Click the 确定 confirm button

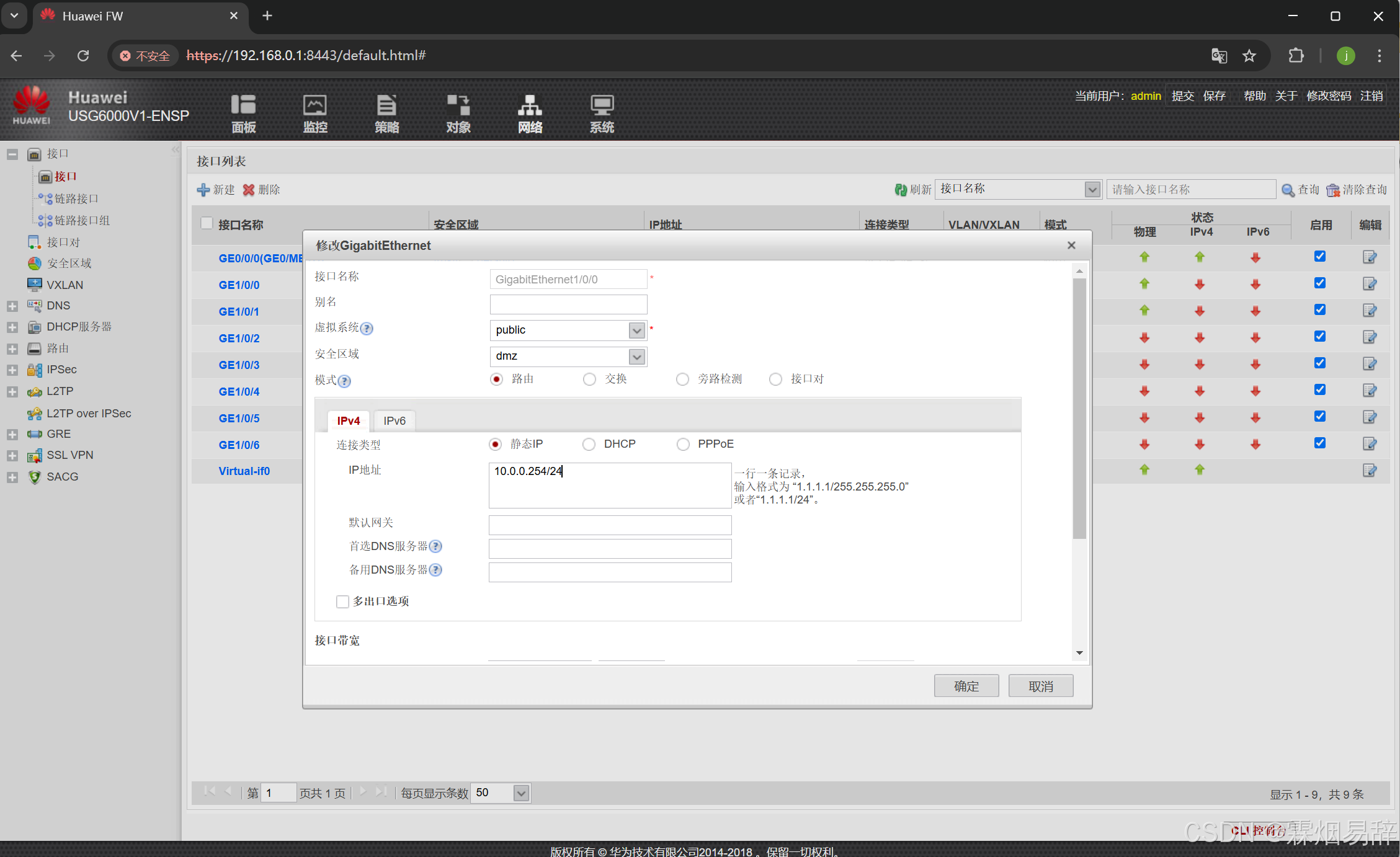click(x=966, y=686)
